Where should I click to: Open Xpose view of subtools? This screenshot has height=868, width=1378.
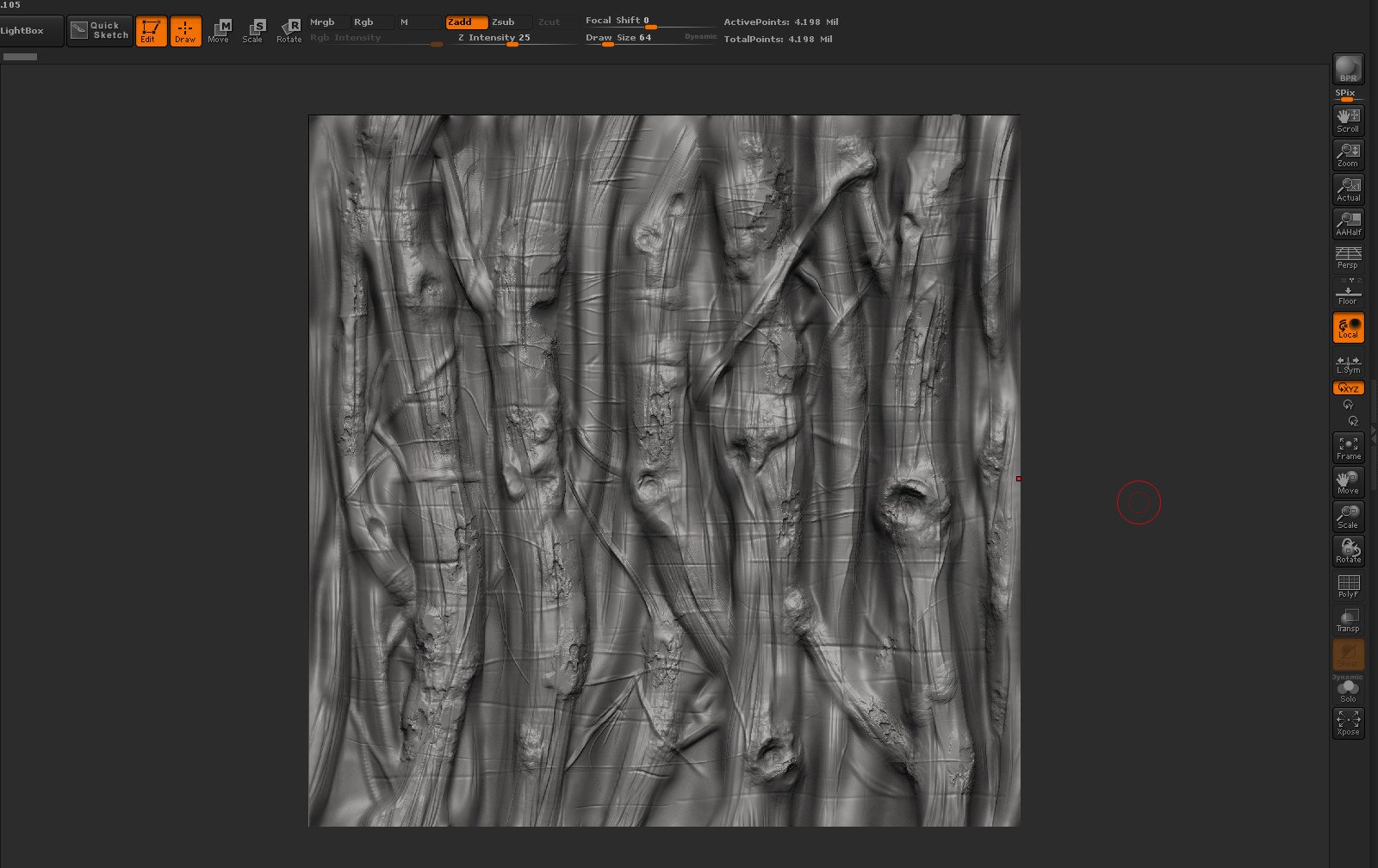1348,722
